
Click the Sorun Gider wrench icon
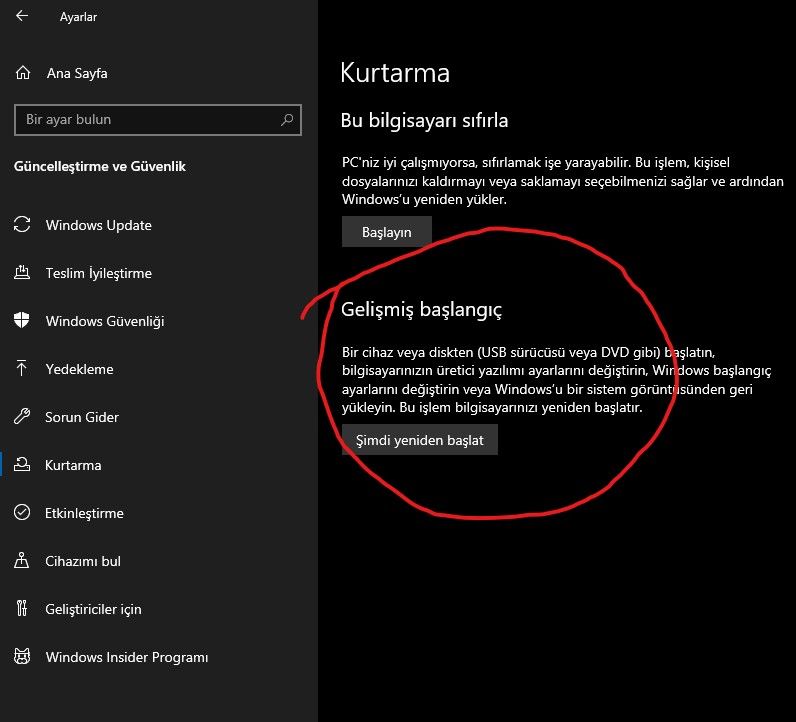[x=22, y=416]
